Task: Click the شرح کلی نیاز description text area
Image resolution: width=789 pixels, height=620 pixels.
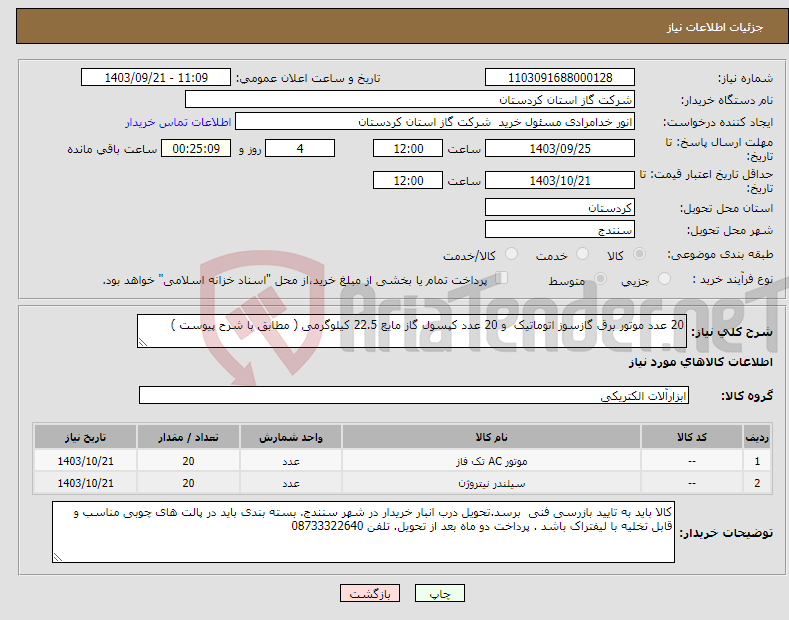Action: point(412,331)
